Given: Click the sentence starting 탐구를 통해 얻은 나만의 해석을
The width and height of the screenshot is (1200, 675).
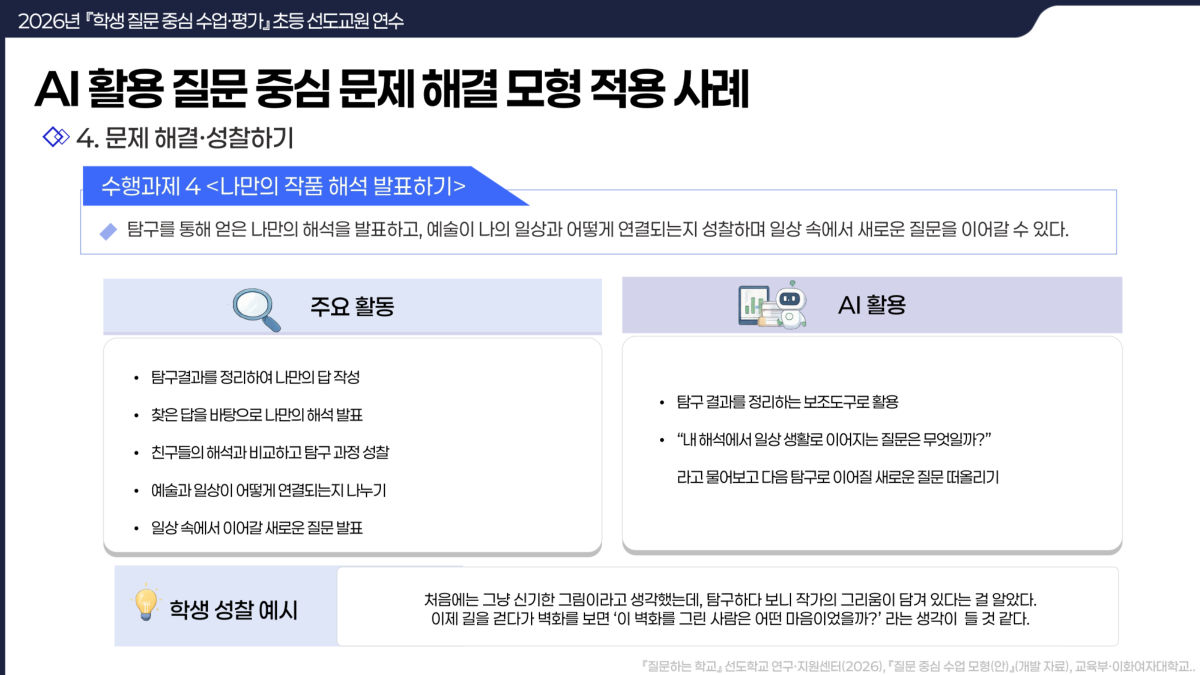Looking at the screenshot, I should pos(598,230).
